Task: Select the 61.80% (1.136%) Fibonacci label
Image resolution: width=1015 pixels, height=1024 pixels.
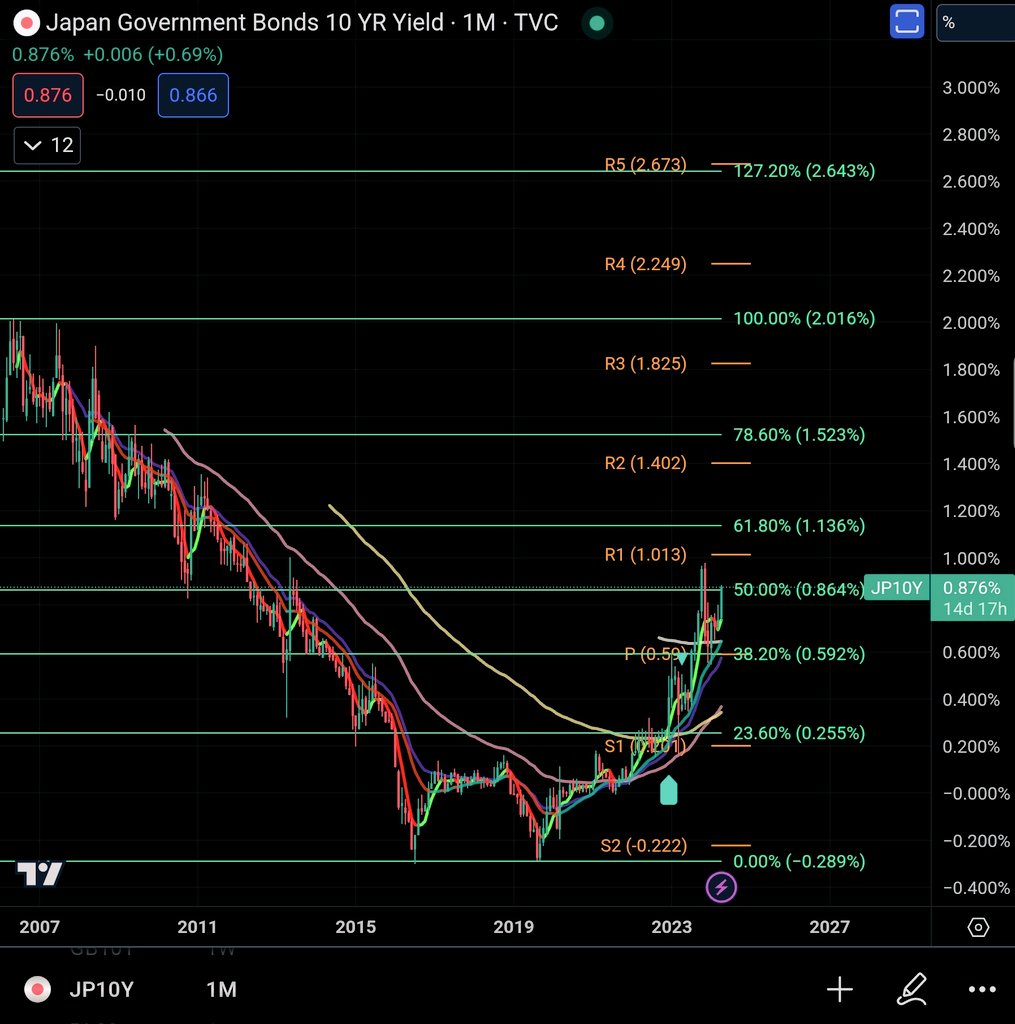Action: 799,526
